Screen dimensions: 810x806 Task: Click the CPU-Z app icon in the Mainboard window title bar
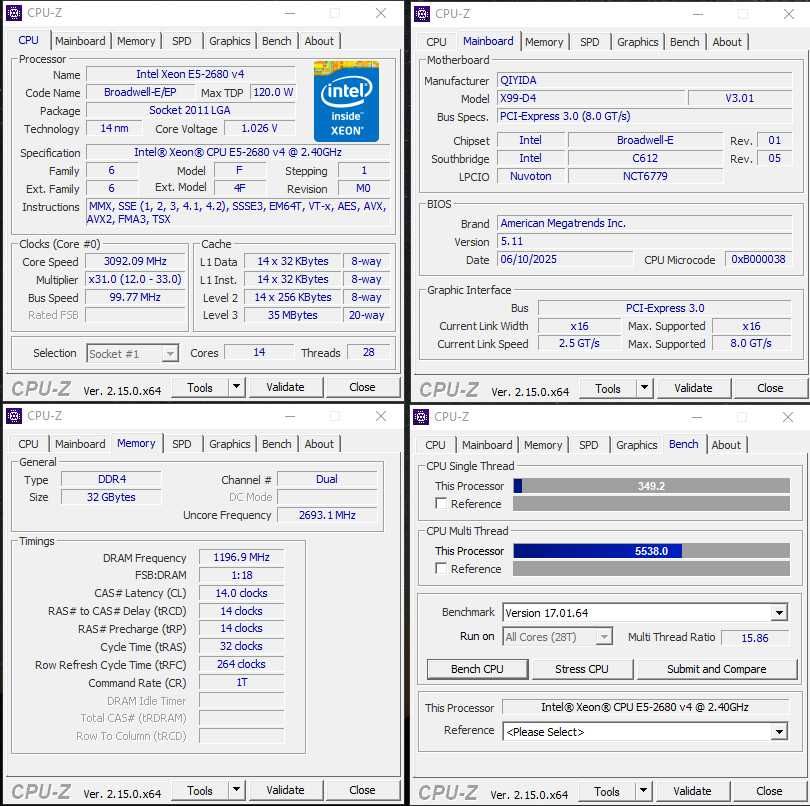[422, 14]
